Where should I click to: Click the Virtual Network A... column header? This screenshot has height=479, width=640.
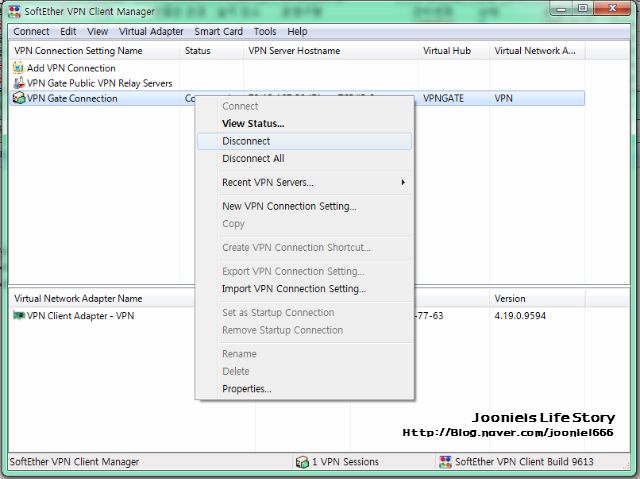coord(537,51)
